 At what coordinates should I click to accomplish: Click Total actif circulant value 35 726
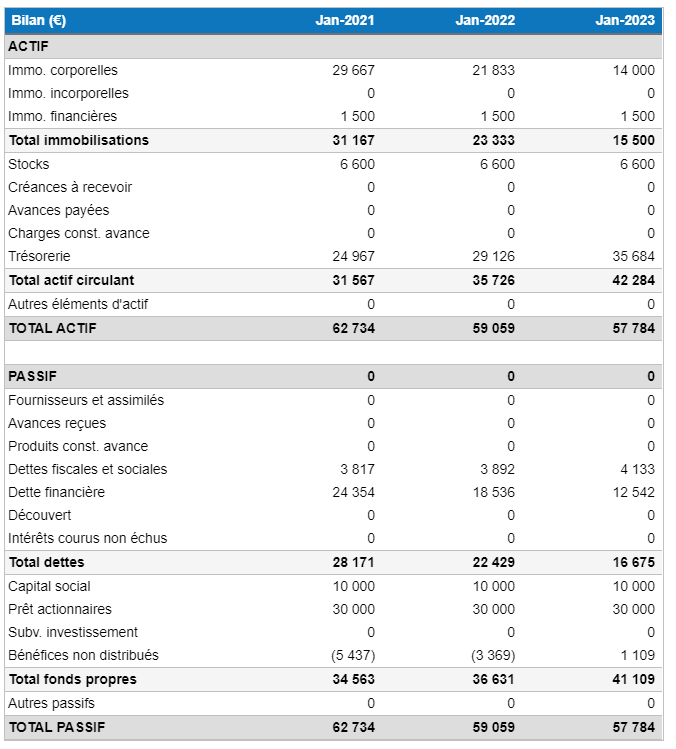[494, 280]
